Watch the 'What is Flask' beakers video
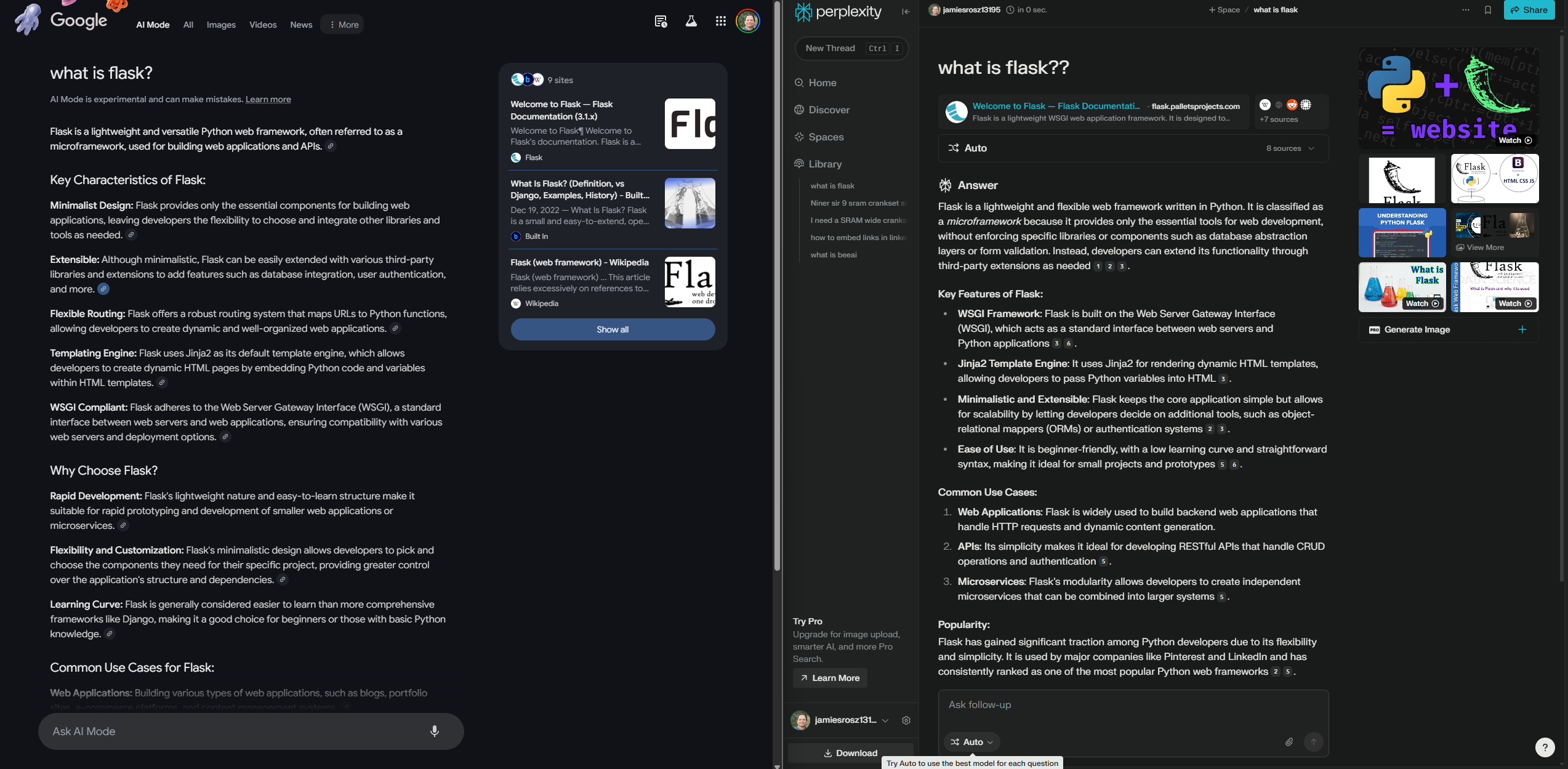This screenshot has height=769, width=1568. 1402,287
